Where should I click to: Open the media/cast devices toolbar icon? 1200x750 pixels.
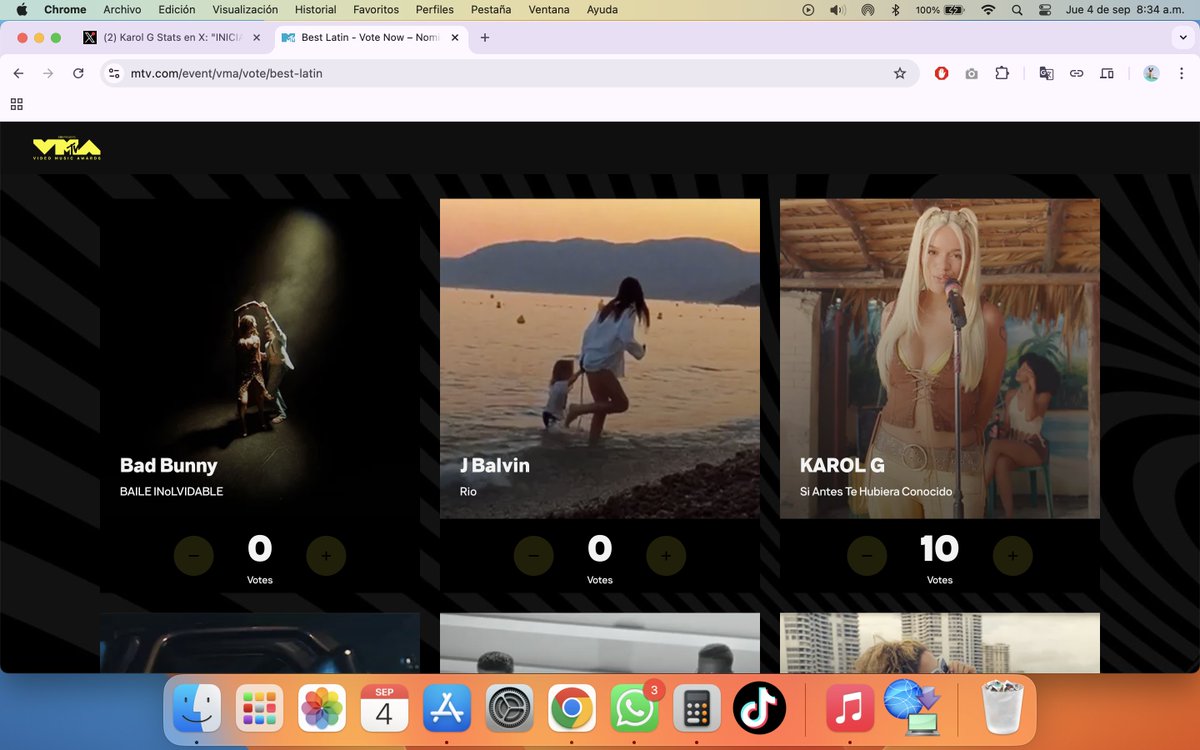(x=1106, y=73)
